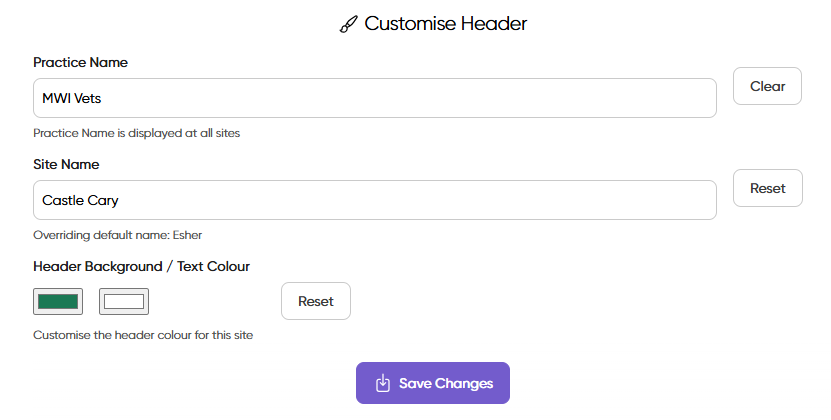Reset the Site Name to default
This screenshot has height=420, width=831.
(x=767, y=188)
